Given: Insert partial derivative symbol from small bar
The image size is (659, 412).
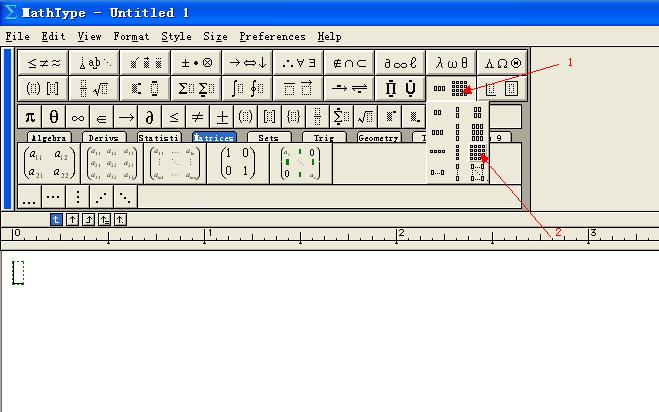Looking at the screenshot, I should 150,117.
